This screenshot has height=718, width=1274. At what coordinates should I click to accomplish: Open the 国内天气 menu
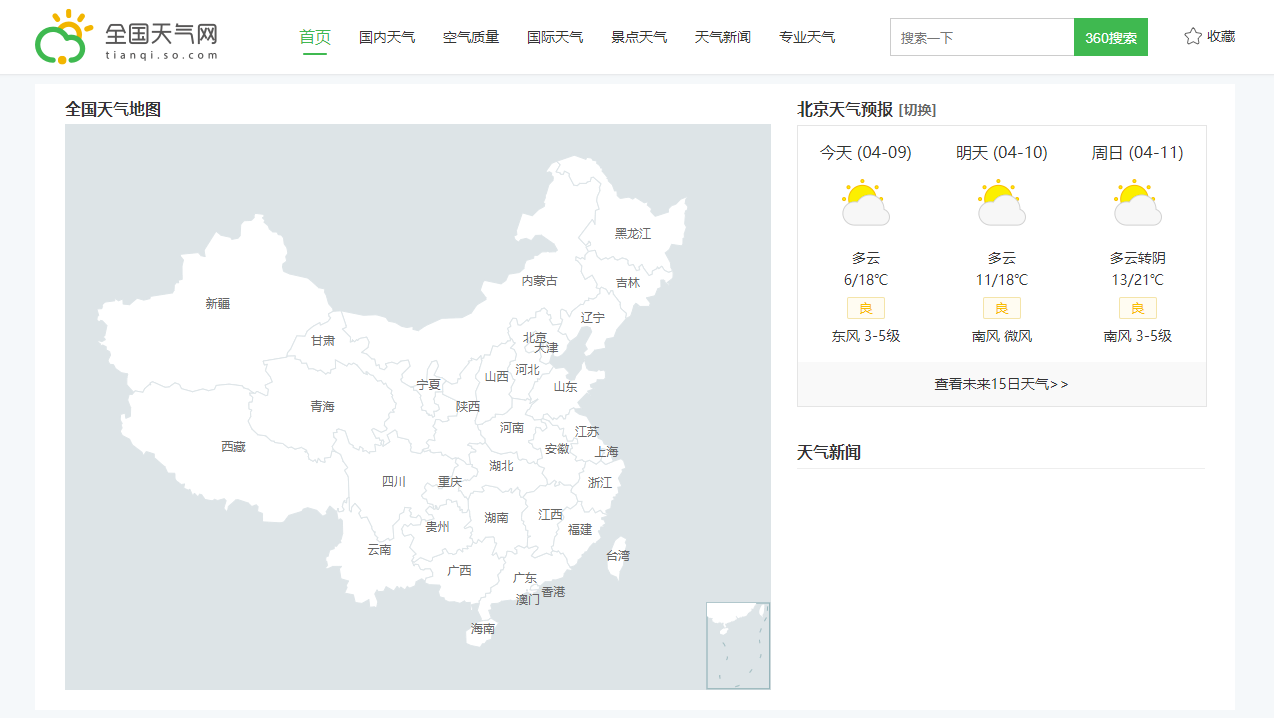point(387,37)
